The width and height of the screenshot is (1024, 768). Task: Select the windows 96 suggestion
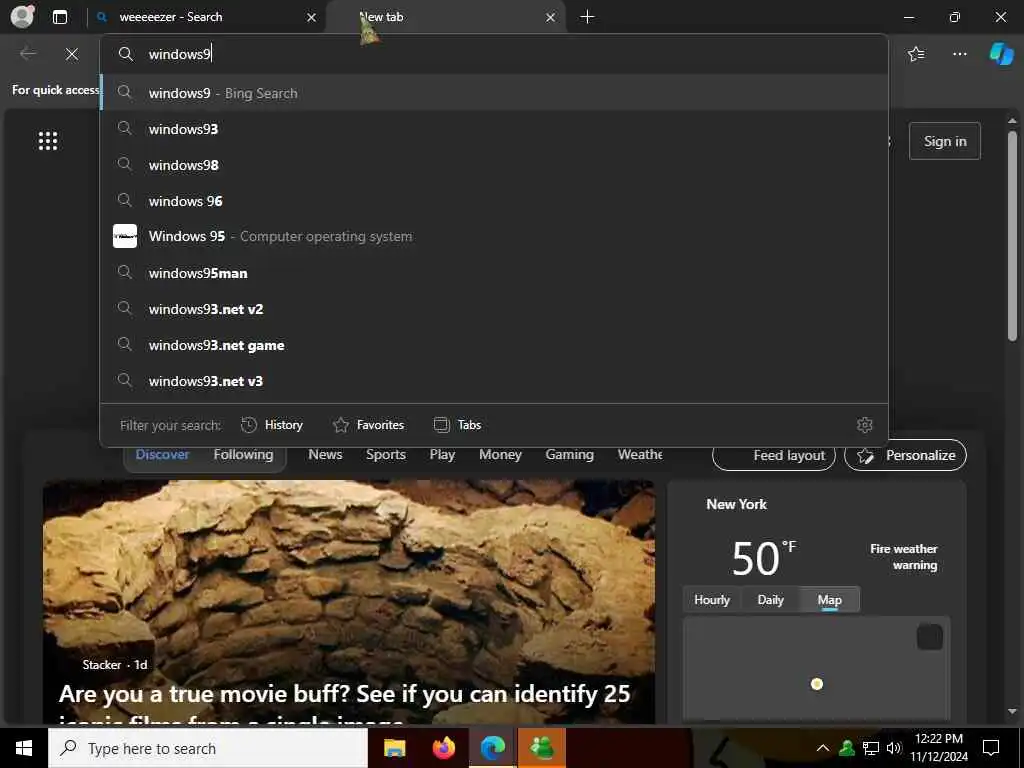[494, 200]
